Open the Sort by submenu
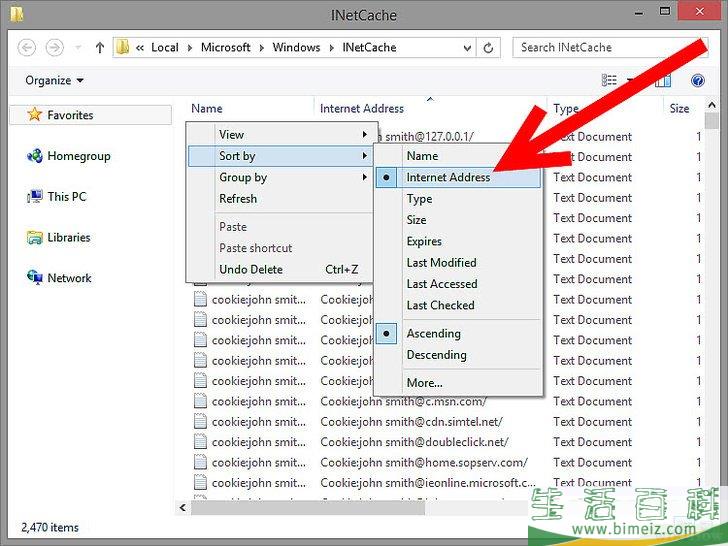The width and height of the screenshot is (728, 546). [x=281, y=156]
